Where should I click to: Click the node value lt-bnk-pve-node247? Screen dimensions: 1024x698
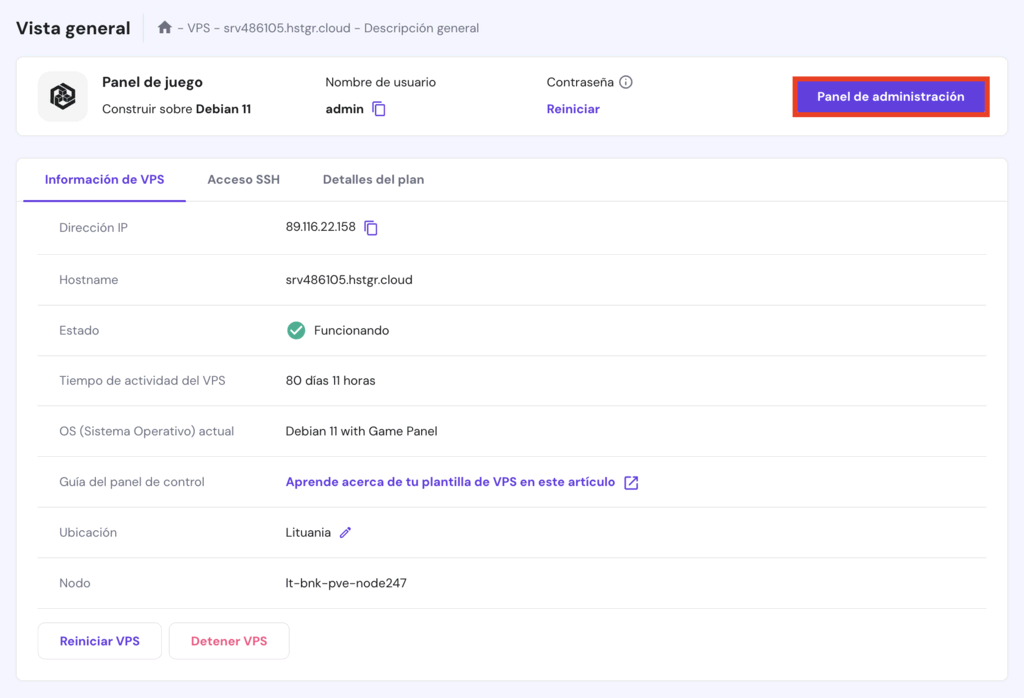(x=346, y=583)
